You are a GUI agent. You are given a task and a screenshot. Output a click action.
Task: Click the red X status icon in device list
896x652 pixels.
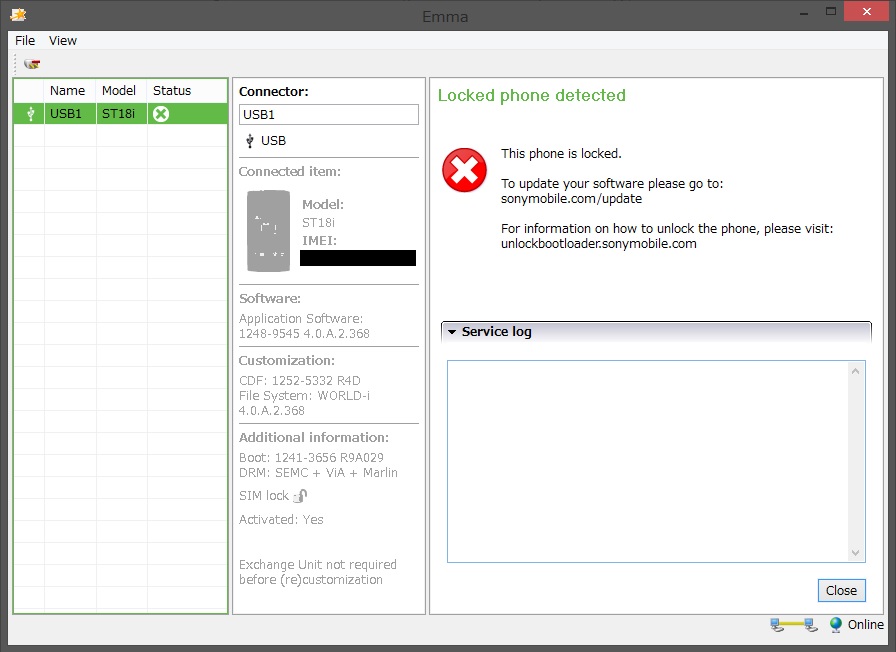(x=160, y=113)
